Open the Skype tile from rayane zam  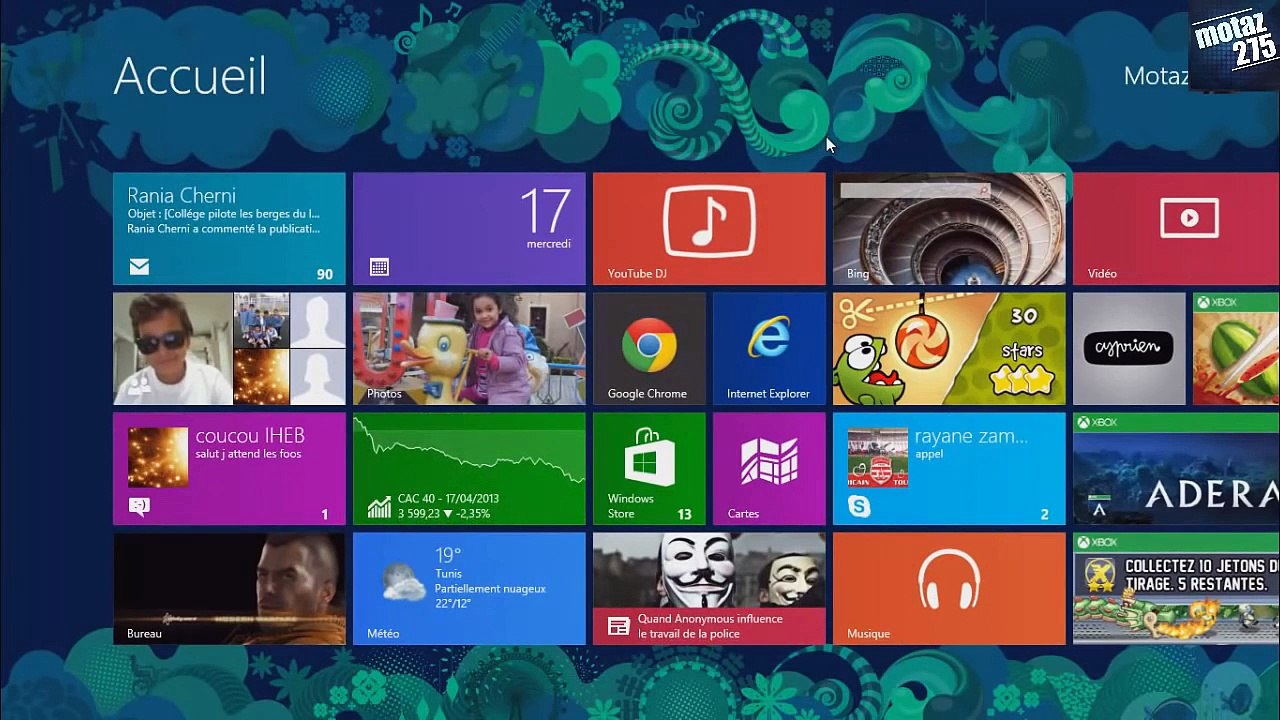tap(949, 469)
